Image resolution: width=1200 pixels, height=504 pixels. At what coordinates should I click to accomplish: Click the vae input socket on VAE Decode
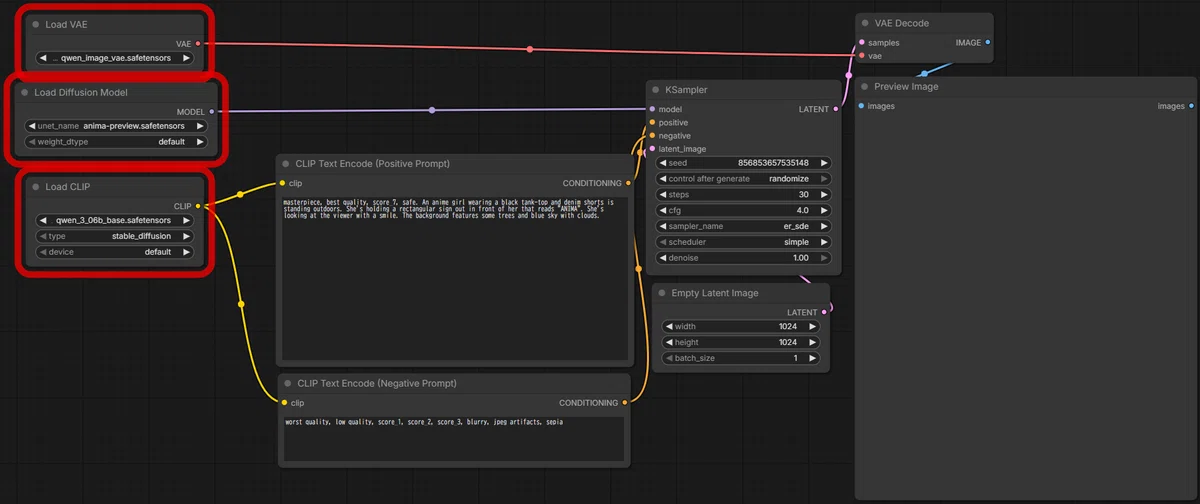[x=861, y=56]
